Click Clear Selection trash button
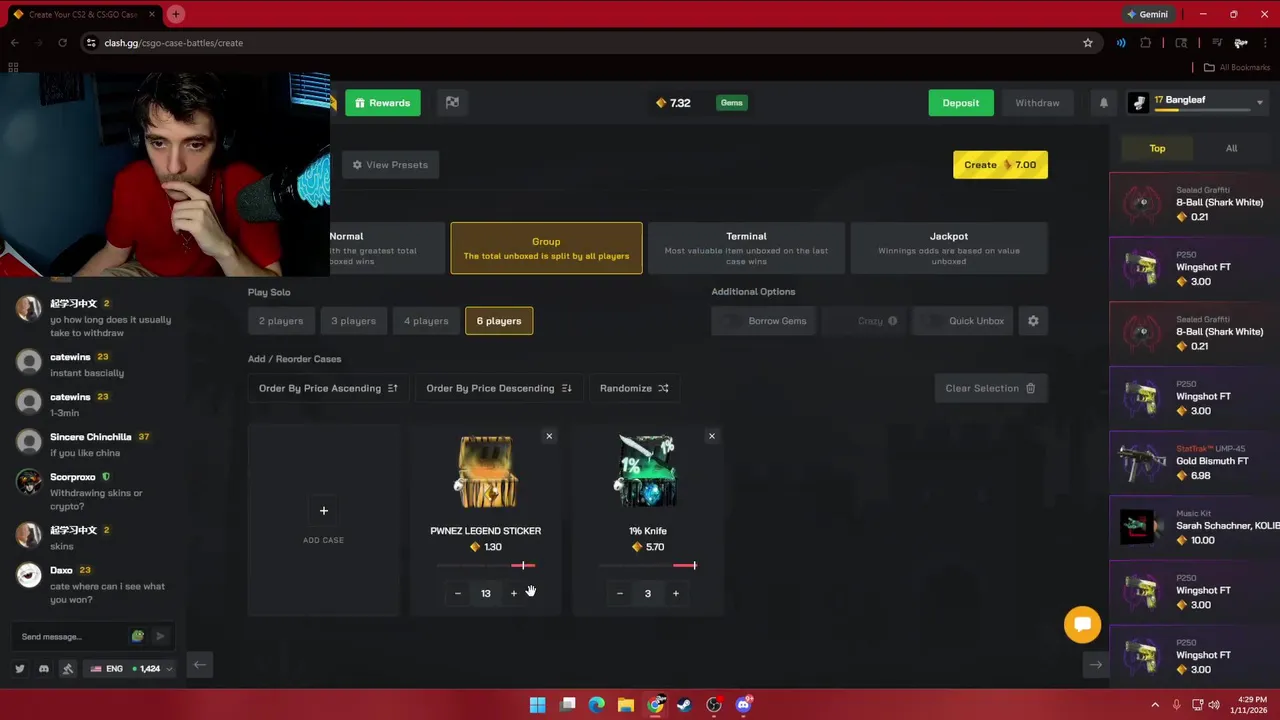 click(991, 388)
